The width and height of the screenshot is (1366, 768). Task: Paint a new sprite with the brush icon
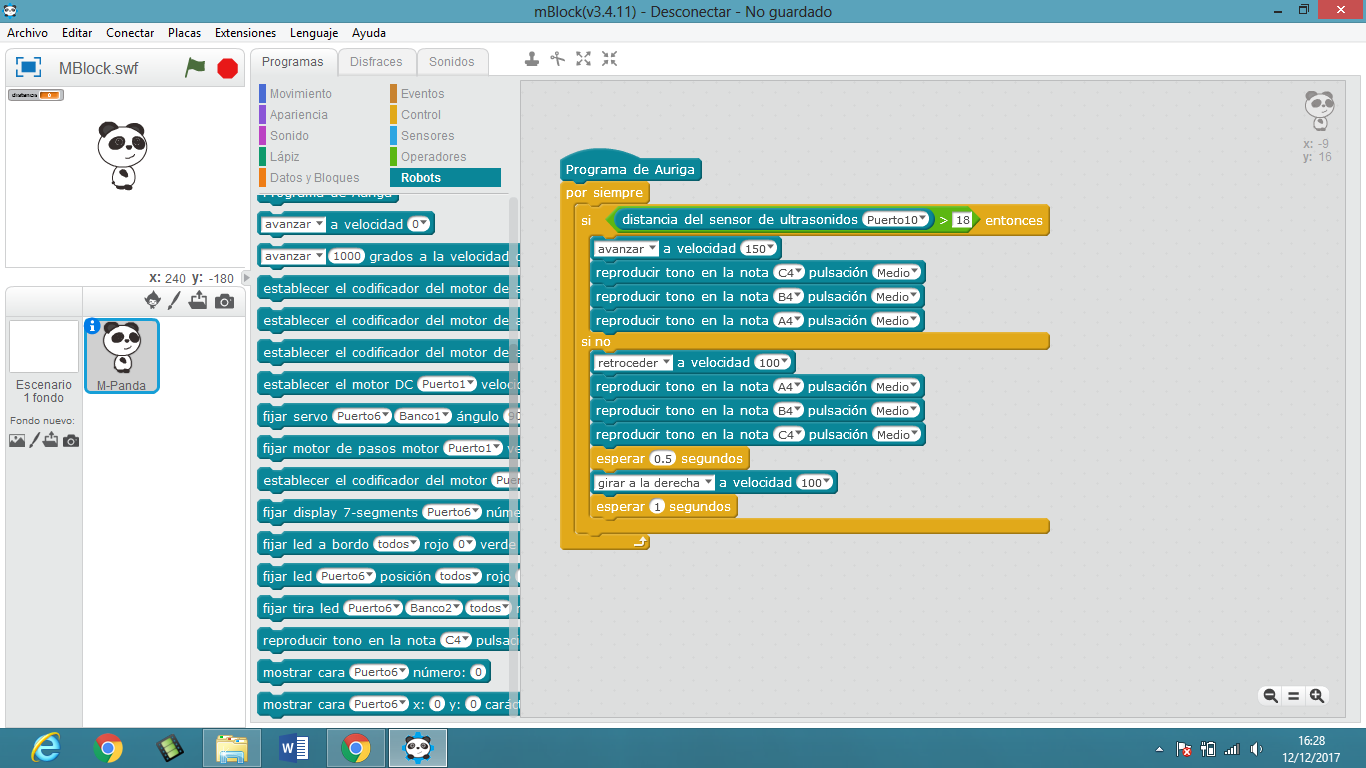(175, 300)
